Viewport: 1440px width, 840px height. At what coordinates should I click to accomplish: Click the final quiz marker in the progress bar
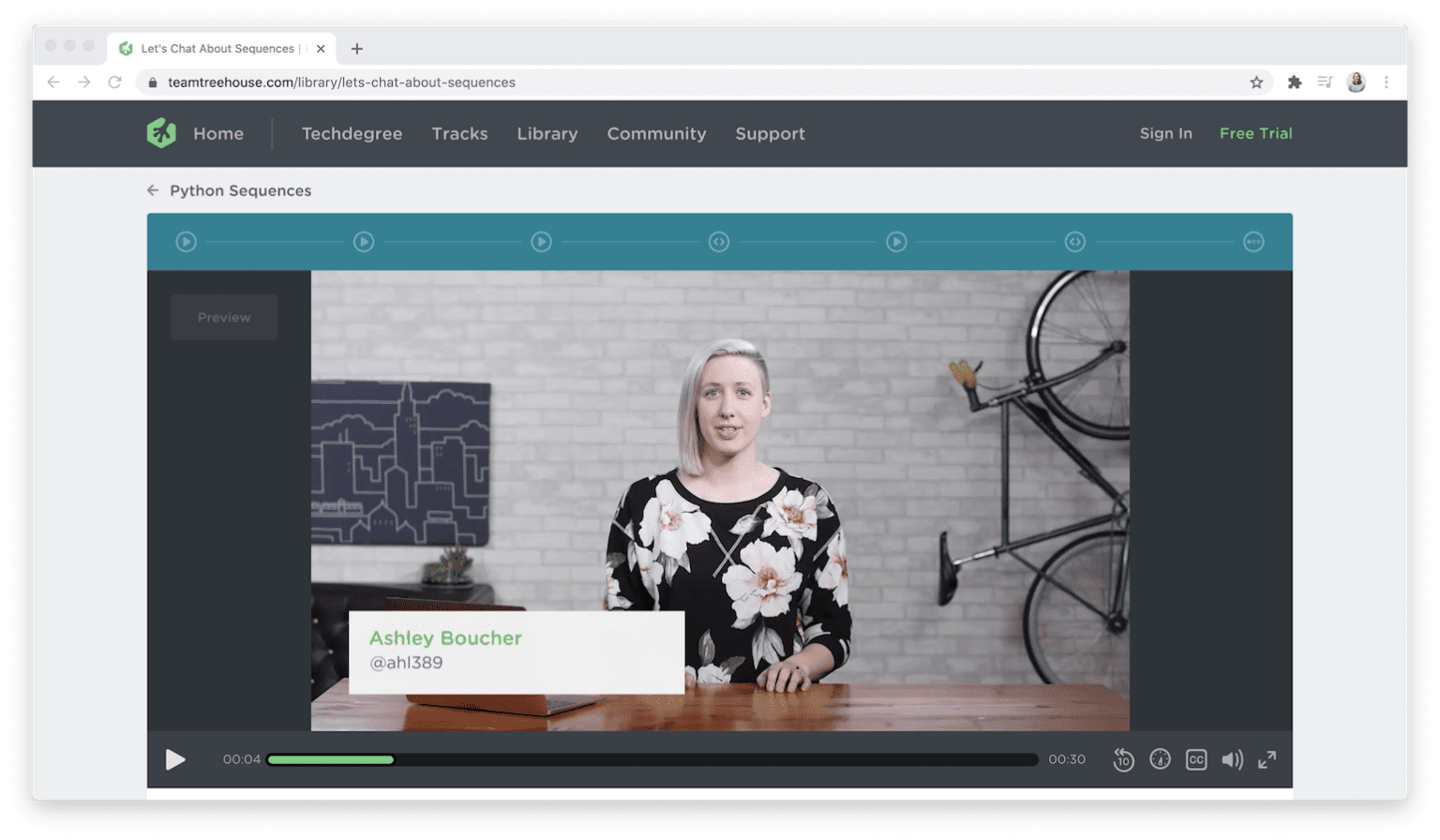tap(1253, 241)
